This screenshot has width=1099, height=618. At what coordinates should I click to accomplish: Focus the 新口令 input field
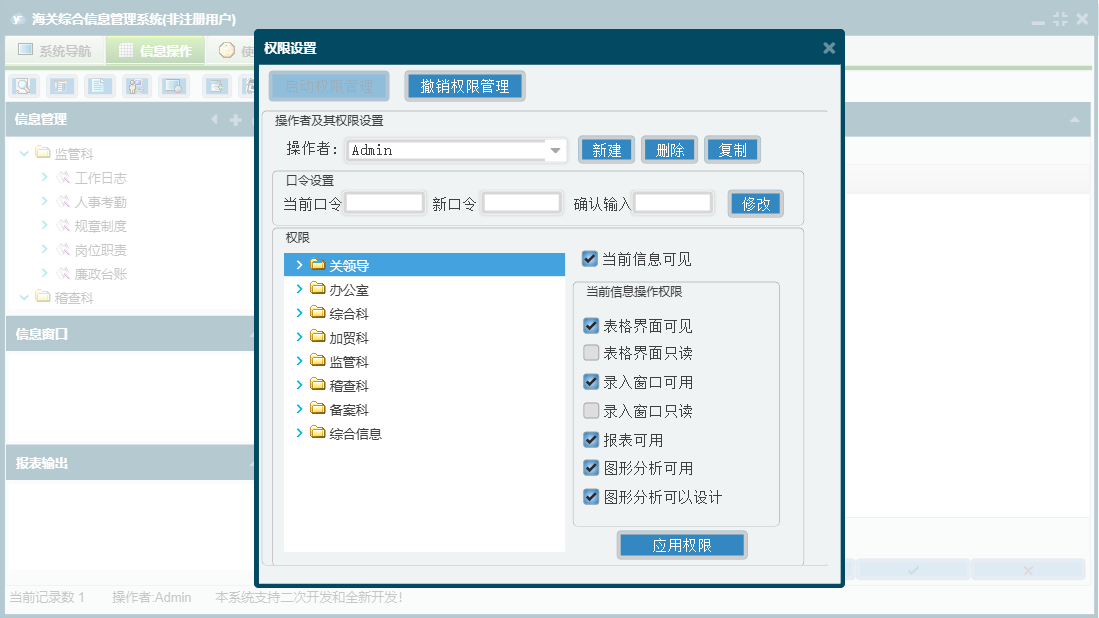[x=522, y=203]
